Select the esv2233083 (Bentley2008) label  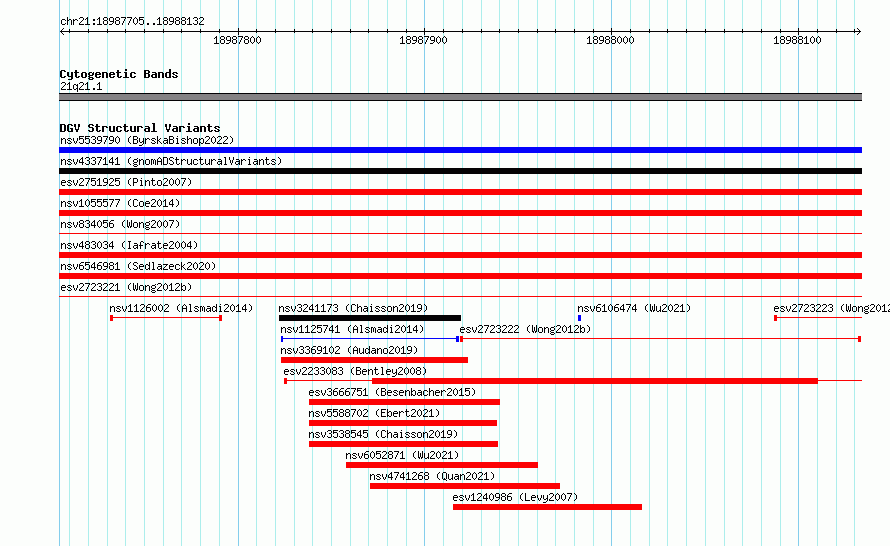pyautogui.click(x=355, y=371)
